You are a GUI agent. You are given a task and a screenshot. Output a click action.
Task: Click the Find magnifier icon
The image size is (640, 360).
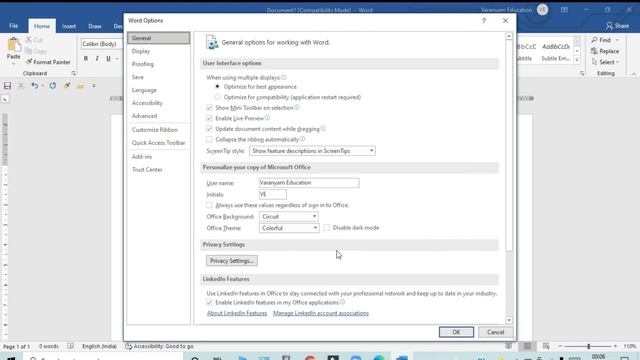click(x=595, y=40)
